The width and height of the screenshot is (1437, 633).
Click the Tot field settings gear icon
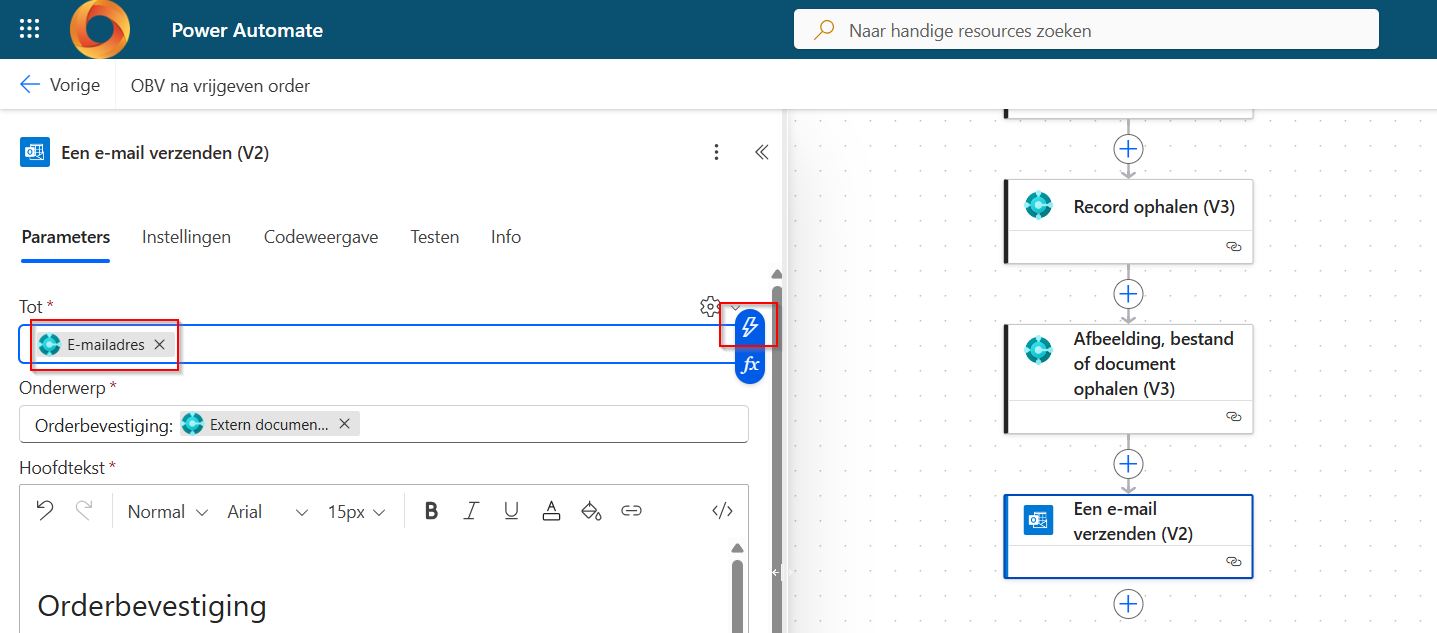point(709,305)
